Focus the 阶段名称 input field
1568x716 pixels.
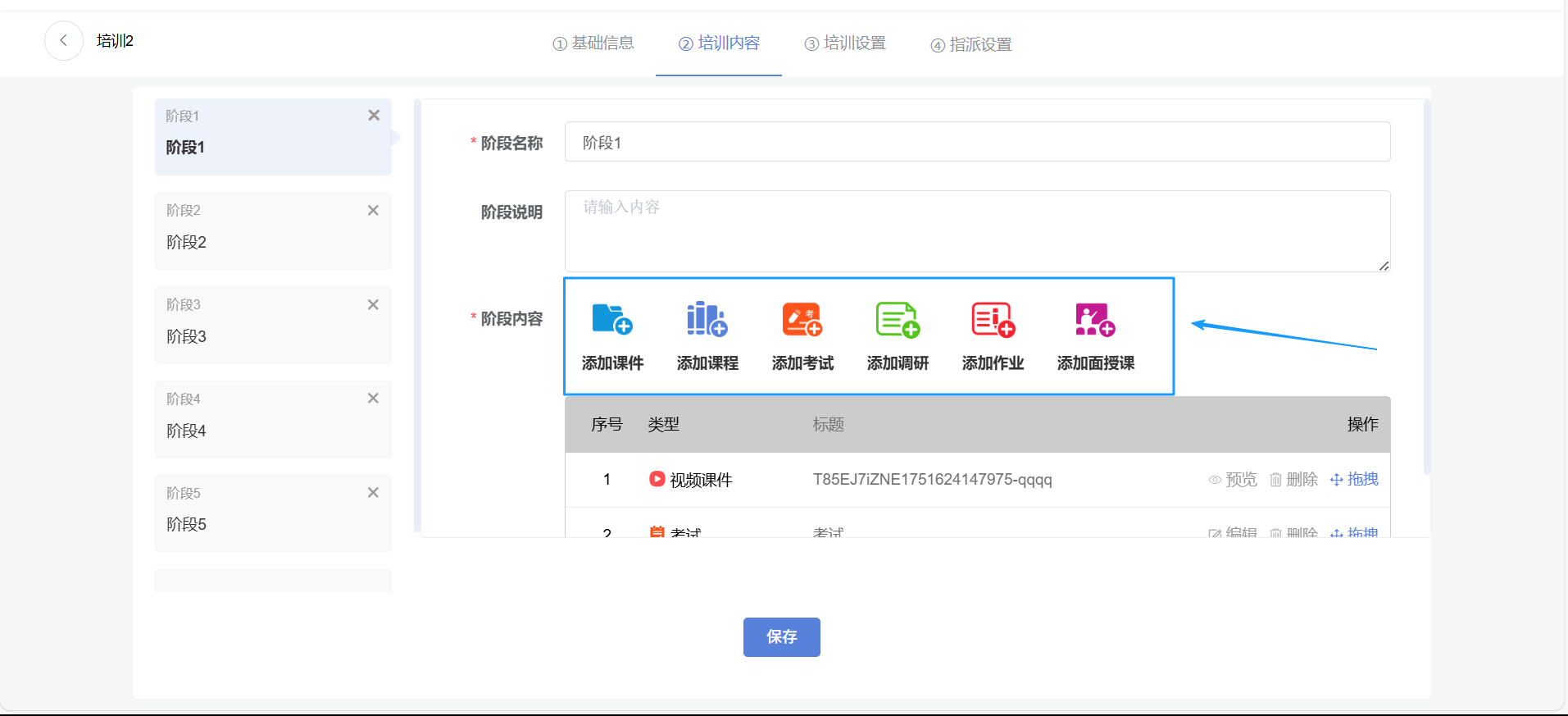[x=977, y=142]
